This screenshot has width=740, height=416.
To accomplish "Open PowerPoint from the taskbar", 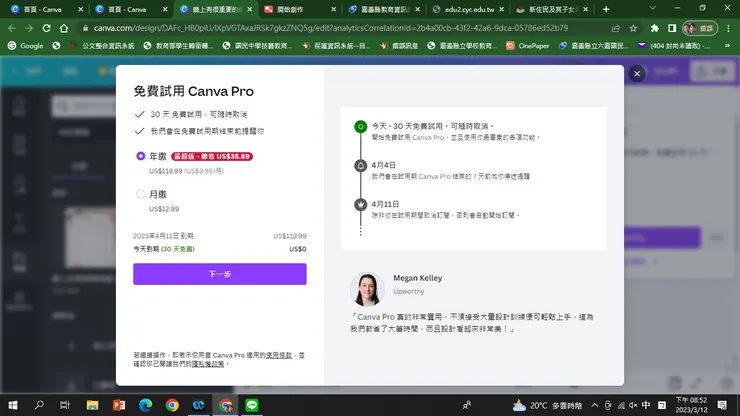I will tap(119, 405).
